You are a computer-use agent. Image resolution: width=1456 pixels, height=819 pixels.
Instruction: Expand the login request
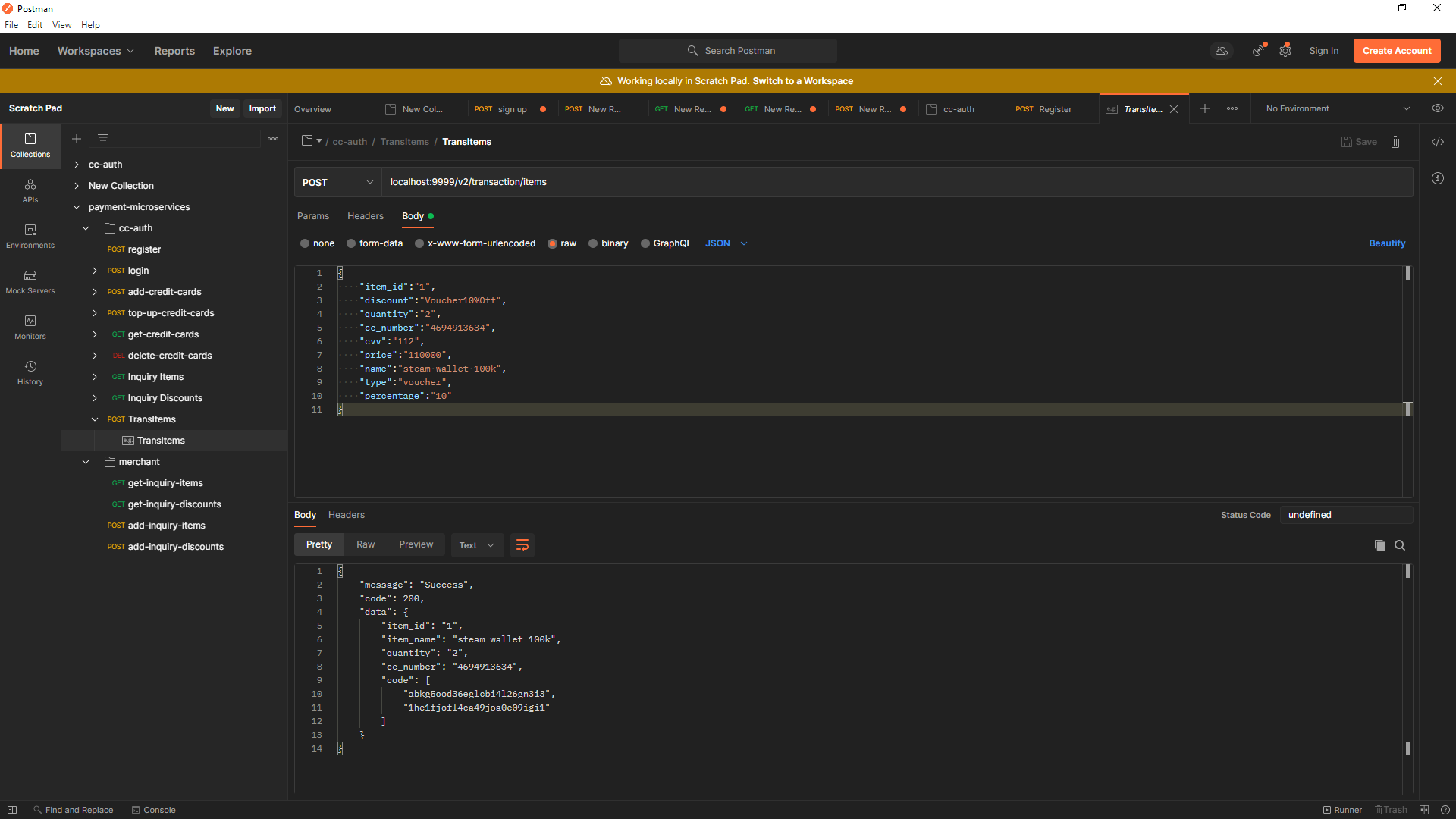[95, 271]
